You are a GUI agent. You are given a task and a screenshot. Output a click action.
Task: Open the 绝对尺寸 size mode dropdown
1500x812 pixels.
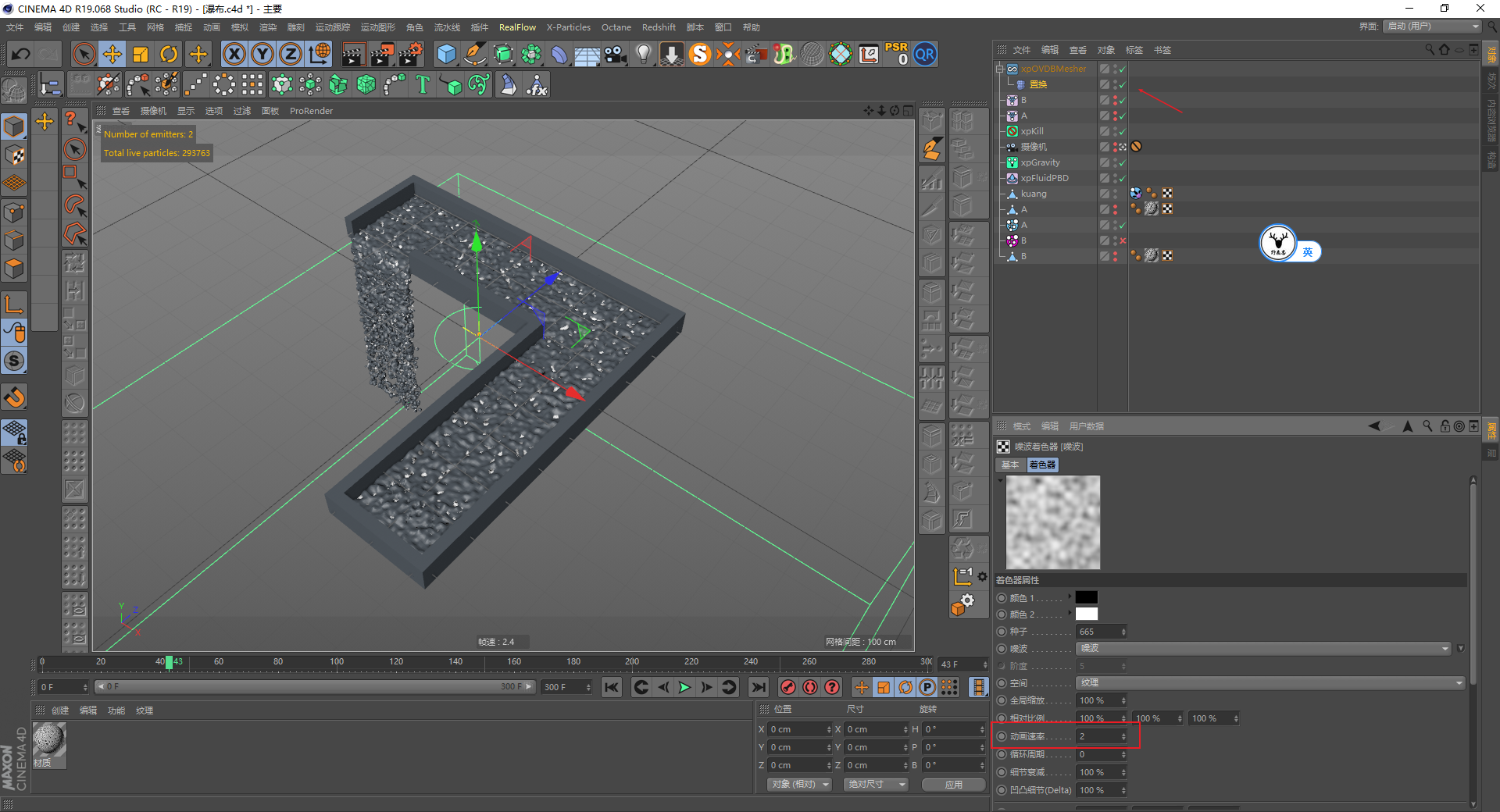click(x=876, y=784)
